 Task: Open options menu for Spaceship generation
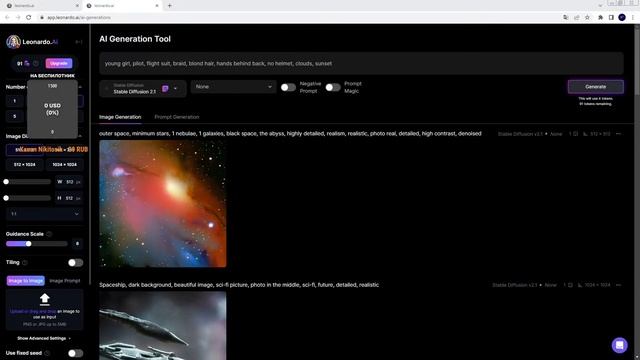[618, 285]
